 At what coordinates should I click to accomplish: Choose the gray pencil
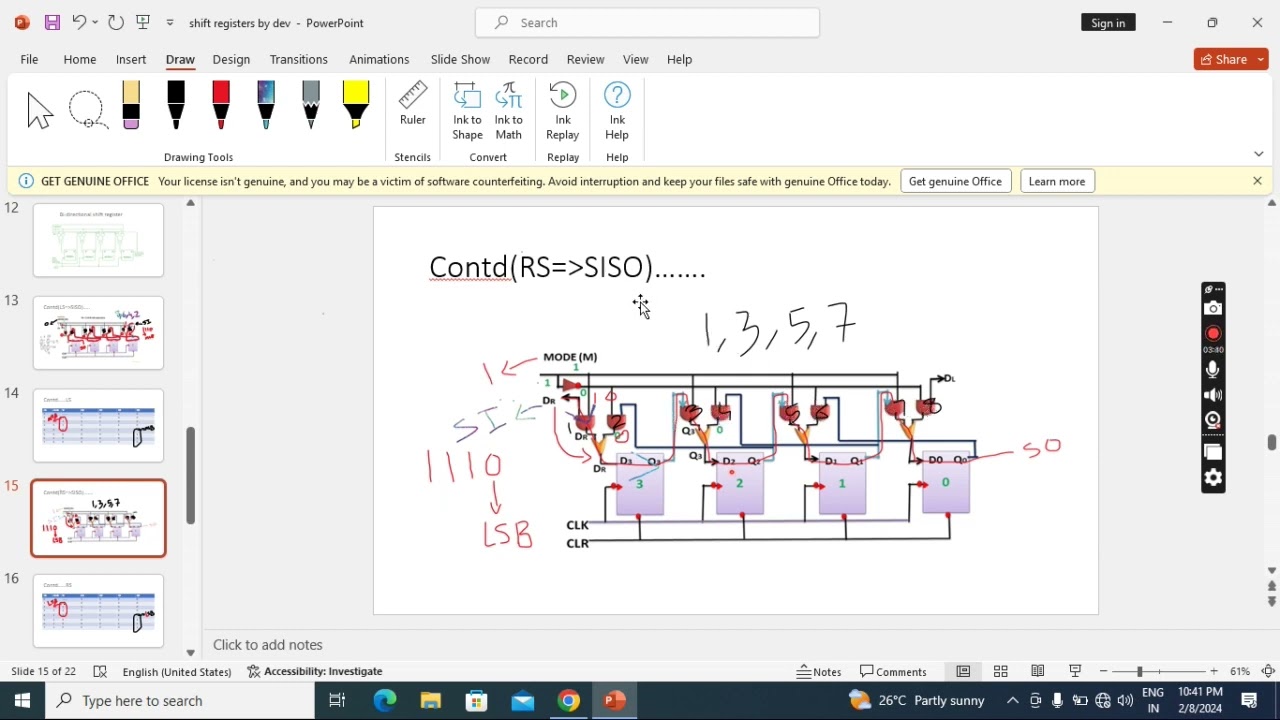(x=311, y=105)
